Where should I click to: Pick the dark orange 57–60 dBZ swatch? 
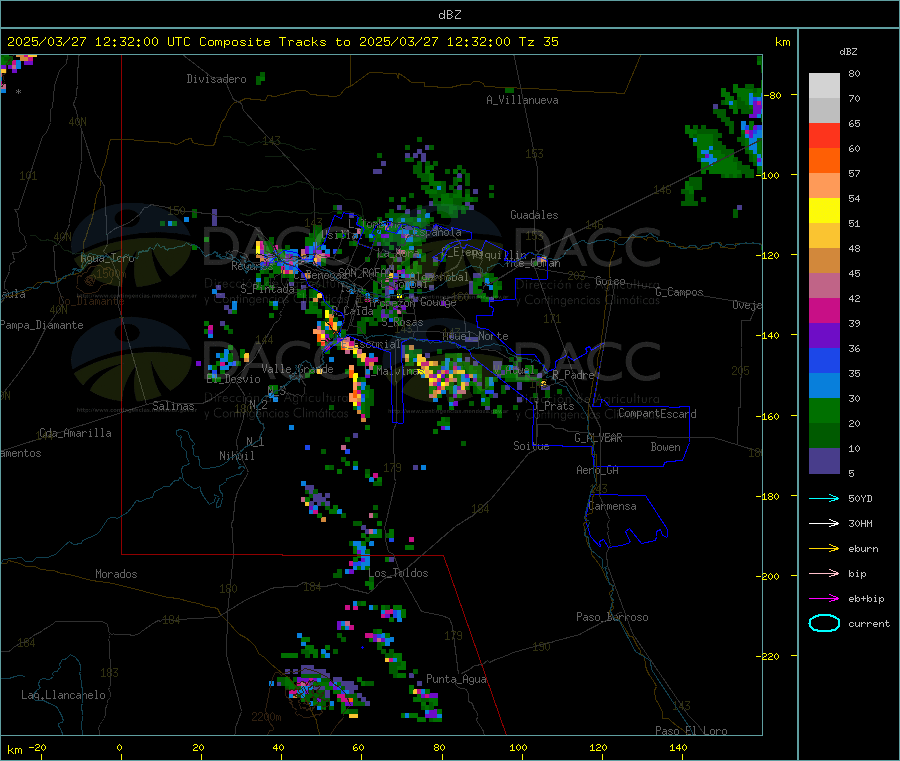coord(824,161)
